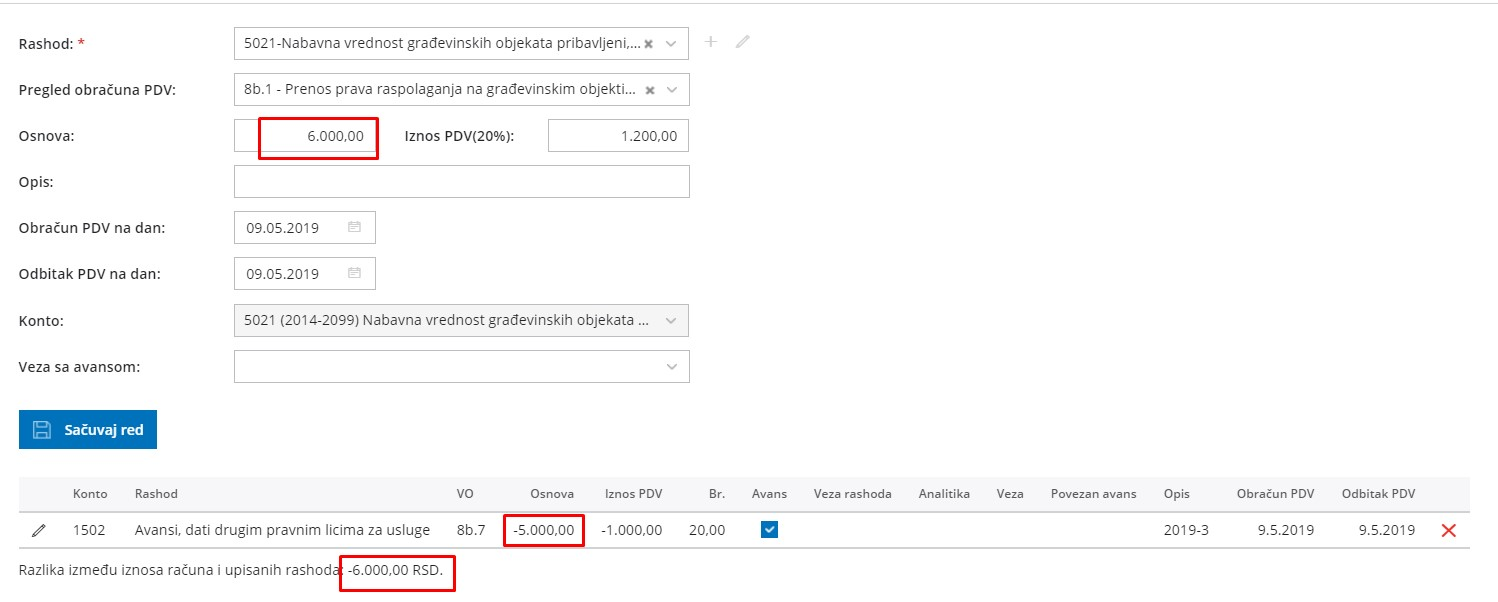Select the Povezan avans column header
Screen dimensions: 1498x602
1094,494
